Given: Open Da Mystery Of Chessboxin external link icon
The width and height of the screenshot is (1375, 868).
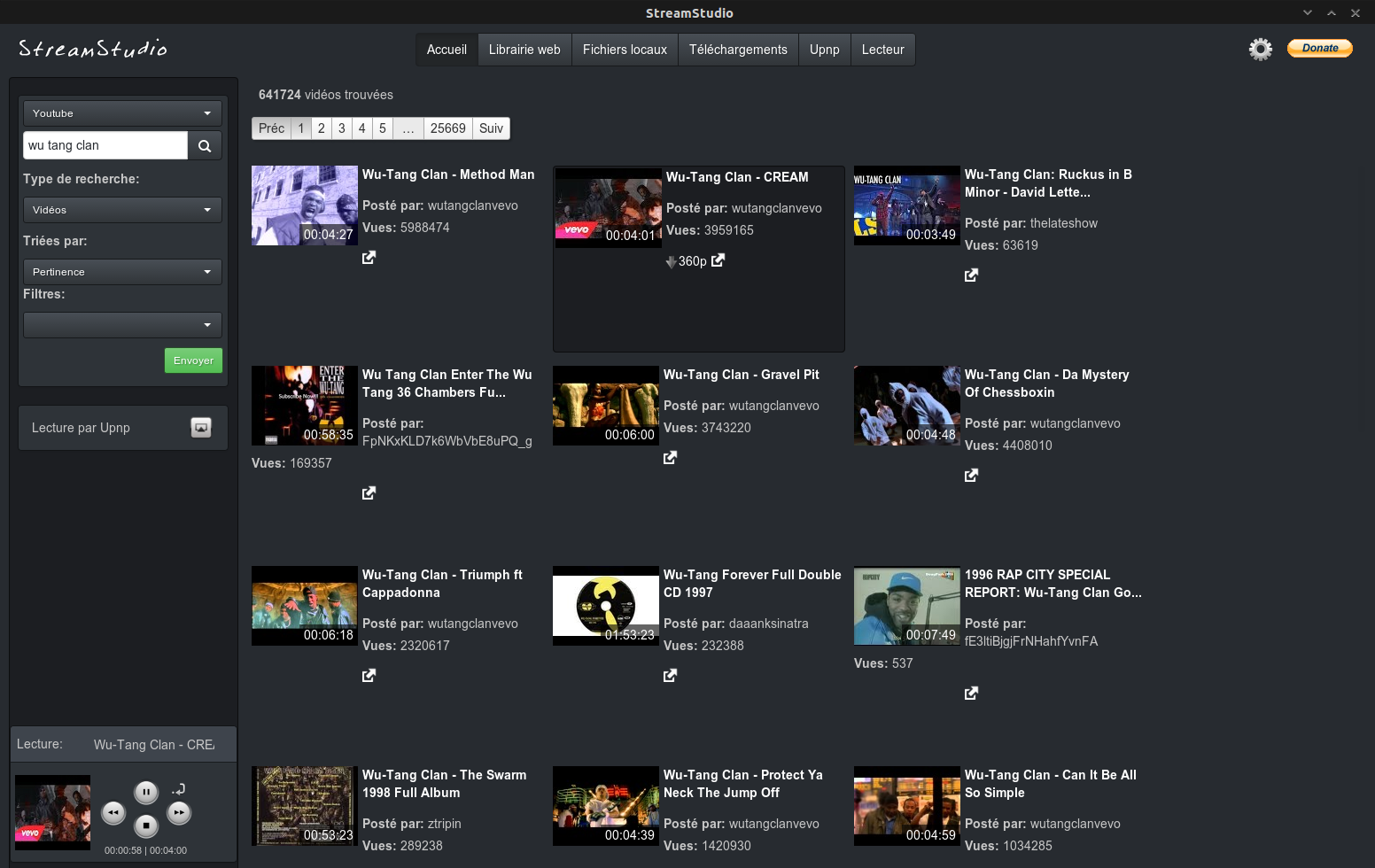Looking at the screenshot, I should pos(972,476).
